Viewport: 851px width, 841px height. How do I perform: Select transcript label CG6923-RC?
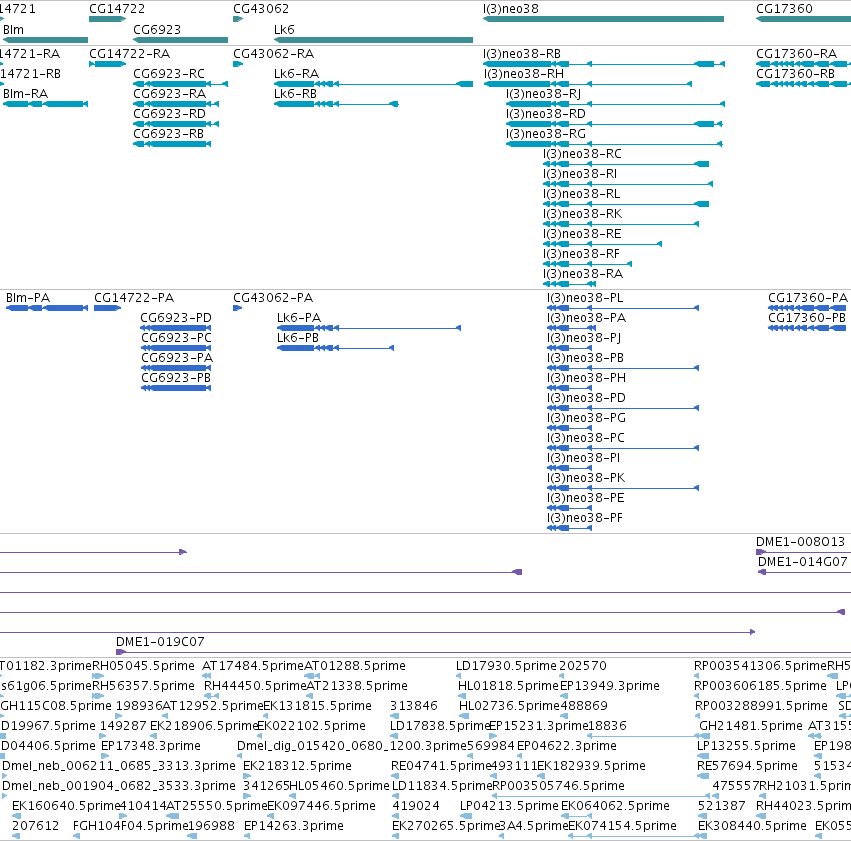tap(169, 74)
